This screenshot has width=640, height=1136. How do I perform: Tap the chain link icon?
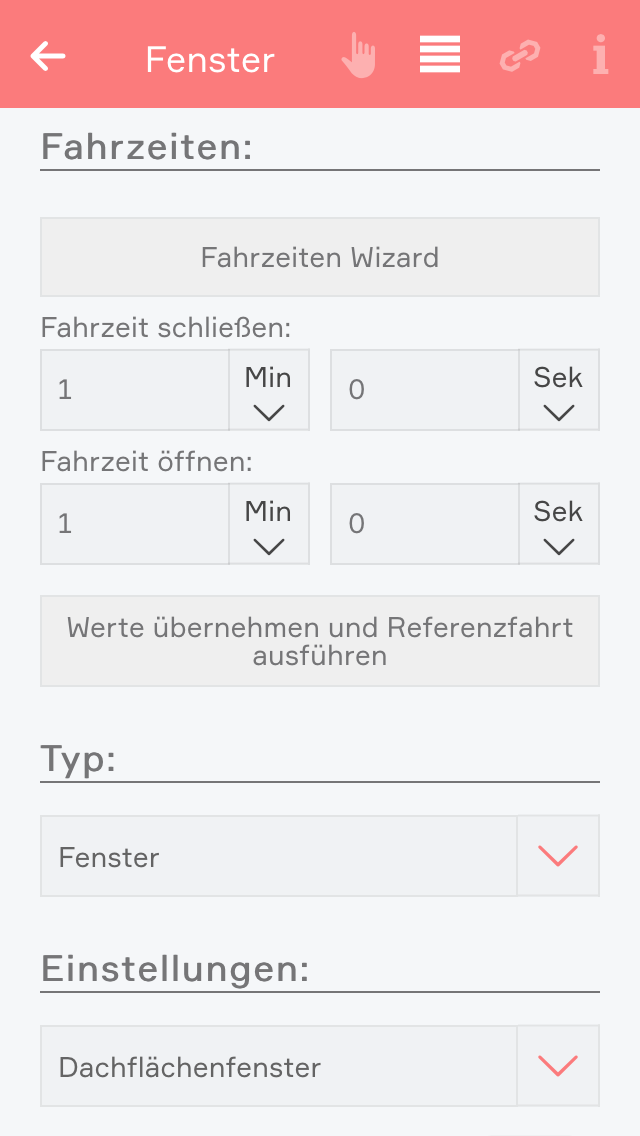[519, 57]
